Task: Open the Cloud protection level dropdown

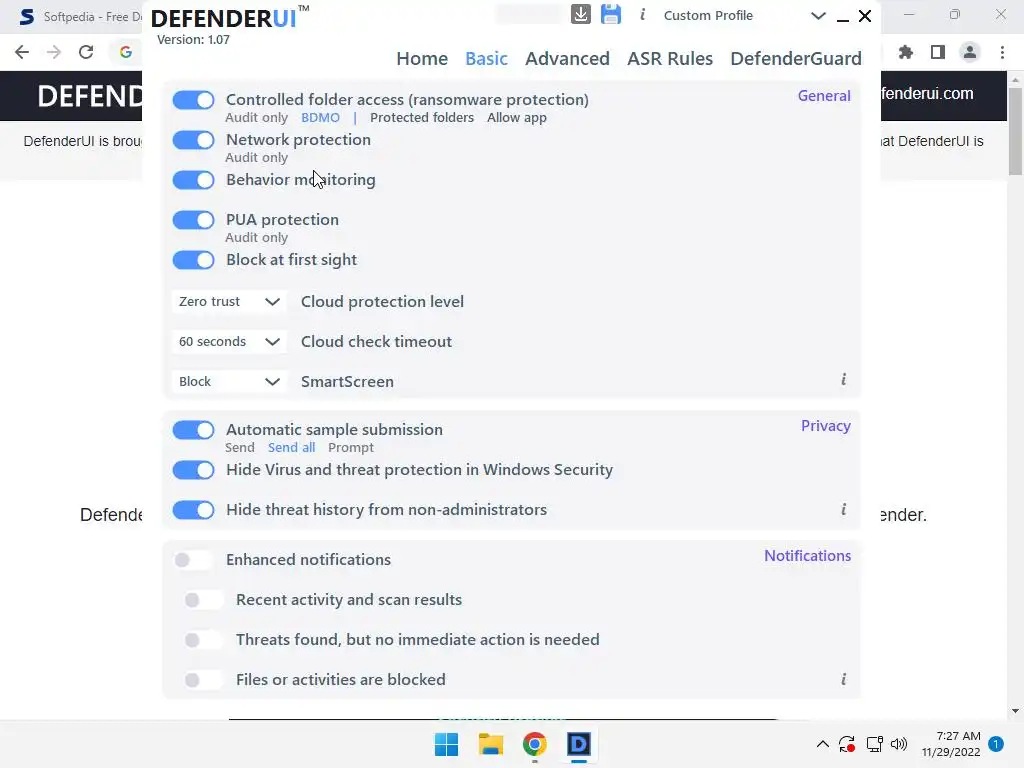Action: [x=229, y=301]
